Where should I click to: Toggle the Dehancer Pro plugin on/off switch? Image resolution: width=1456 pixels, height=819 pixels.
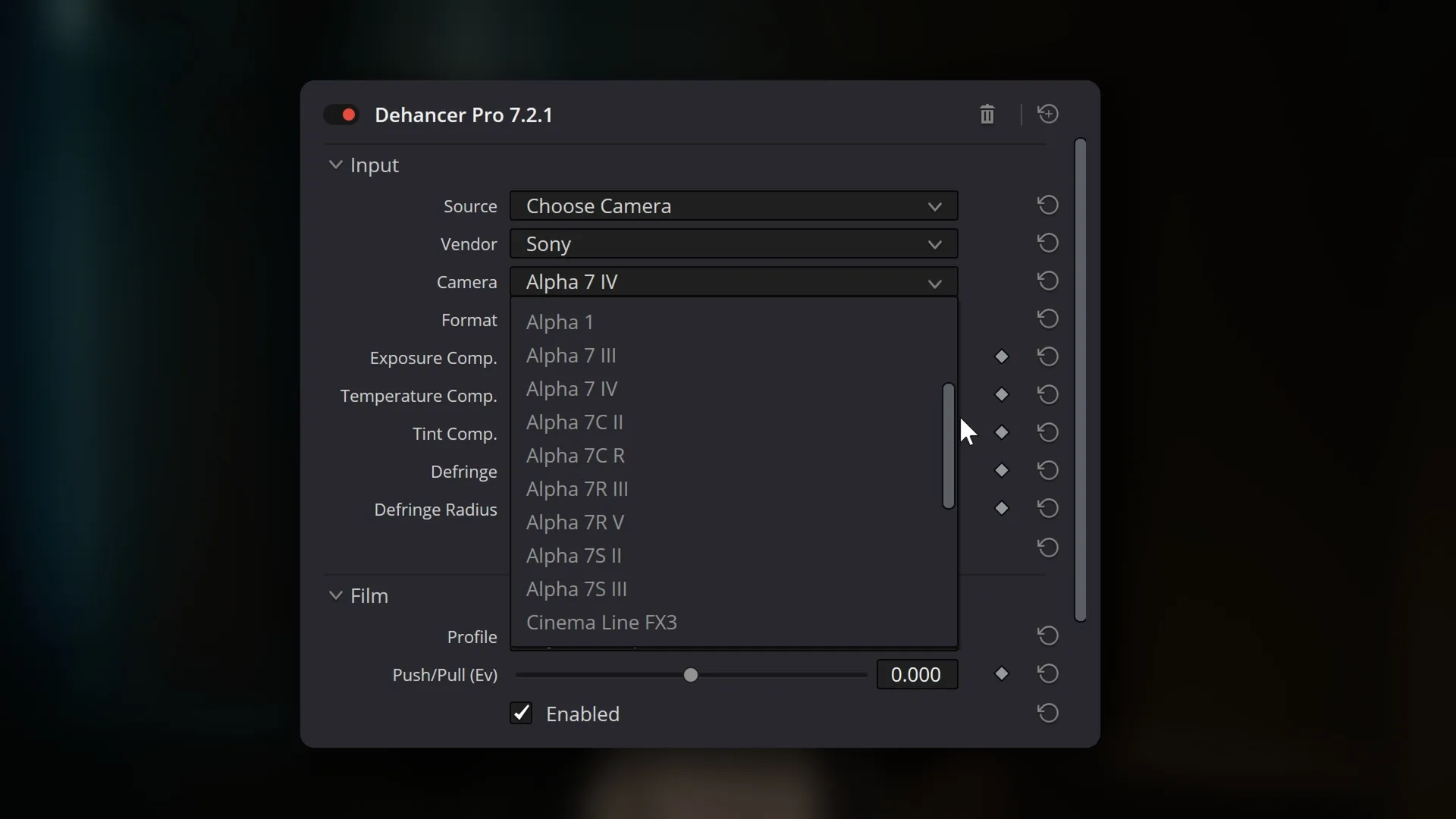click(341, 115)
